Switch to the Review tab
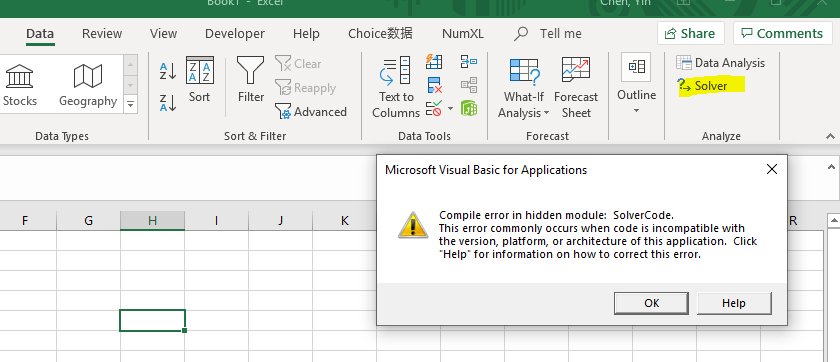840x362 pixels. coord(102,34)
